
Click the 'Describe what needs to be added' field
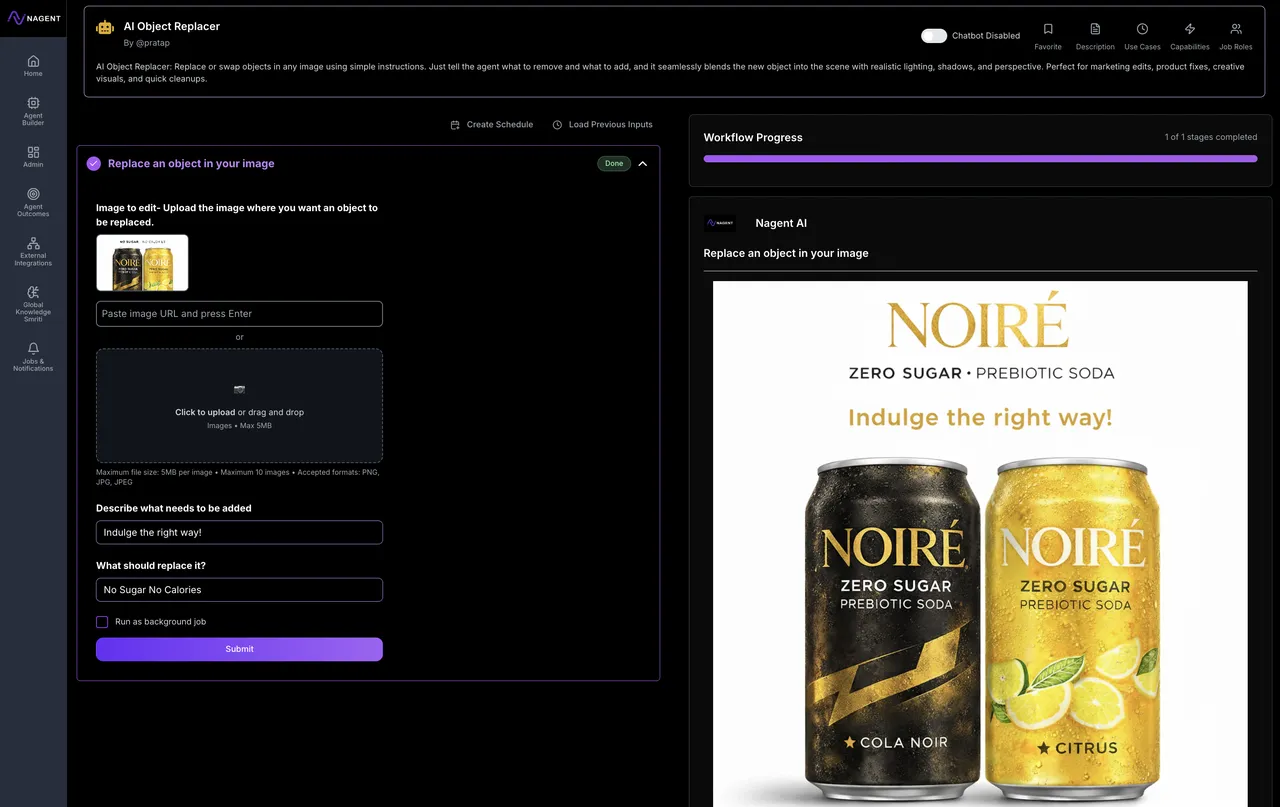239,533
